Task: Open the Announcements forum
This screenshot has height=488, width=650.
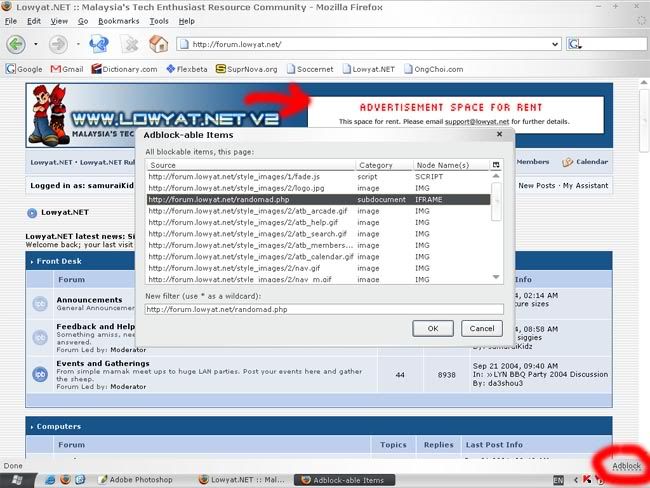Action: coord(89,299)
